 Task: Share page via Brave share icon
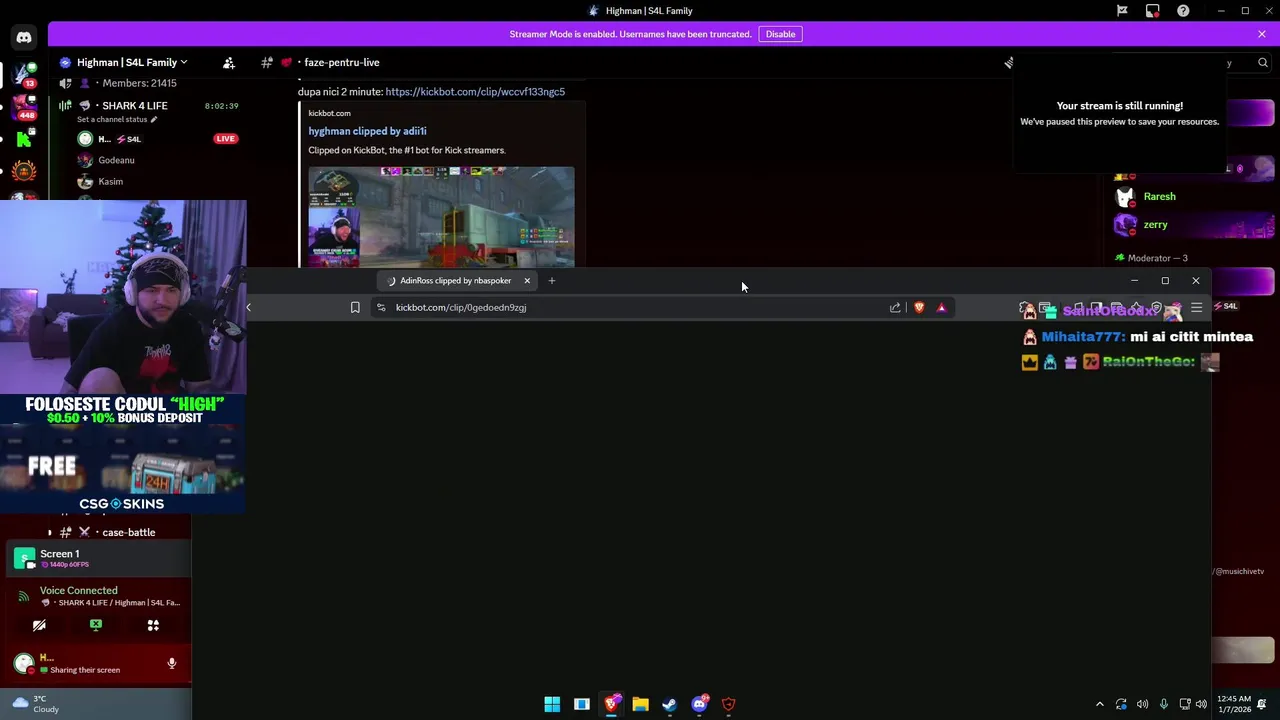pos(895,308)
